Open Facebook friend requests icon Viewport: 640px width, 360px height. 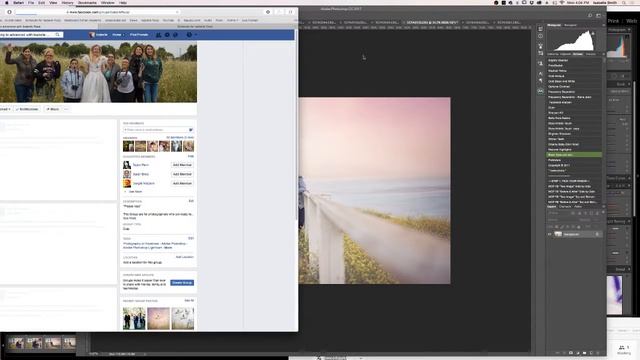(158, 35)
